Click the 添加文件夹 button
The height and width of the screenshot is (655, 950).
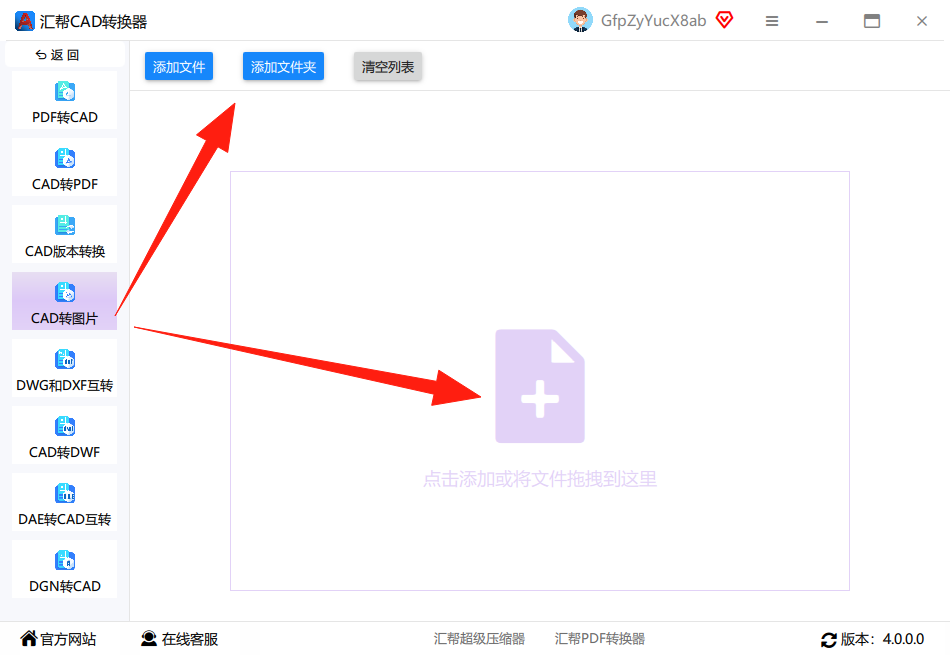tap(283, 67)
